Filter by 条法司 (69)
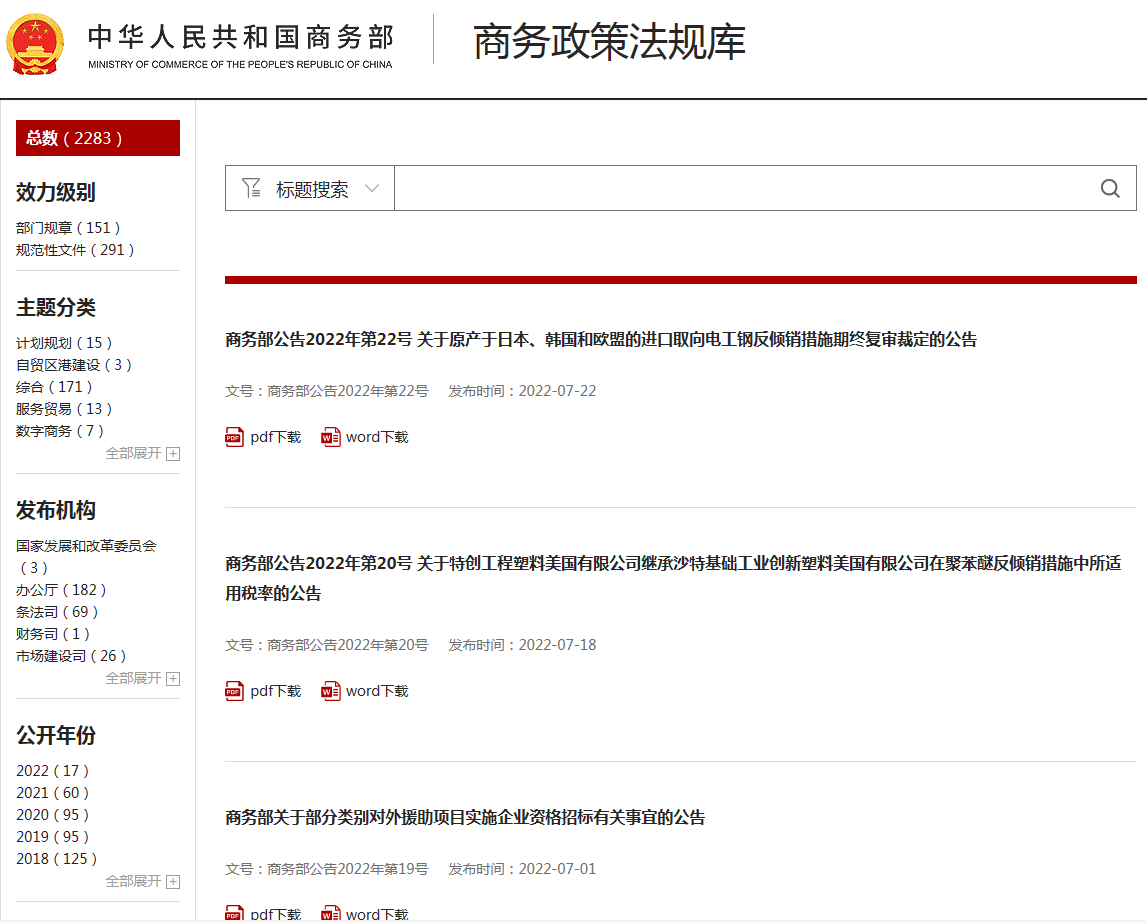This screenshot has height=924, width=1147. point(57,612)
